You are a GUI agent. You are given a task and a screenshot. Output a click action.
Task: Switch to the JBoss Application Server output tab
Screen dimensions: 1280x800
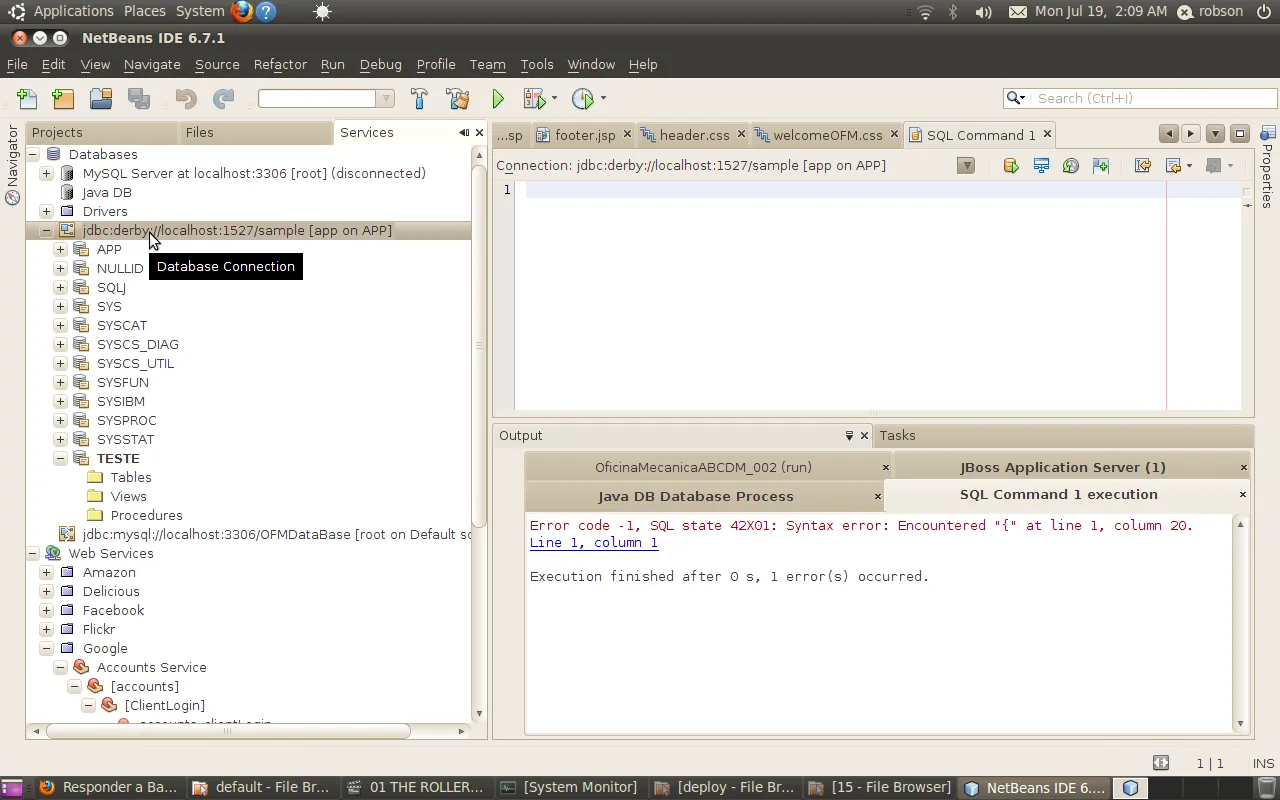click(x=1062, y=467)
